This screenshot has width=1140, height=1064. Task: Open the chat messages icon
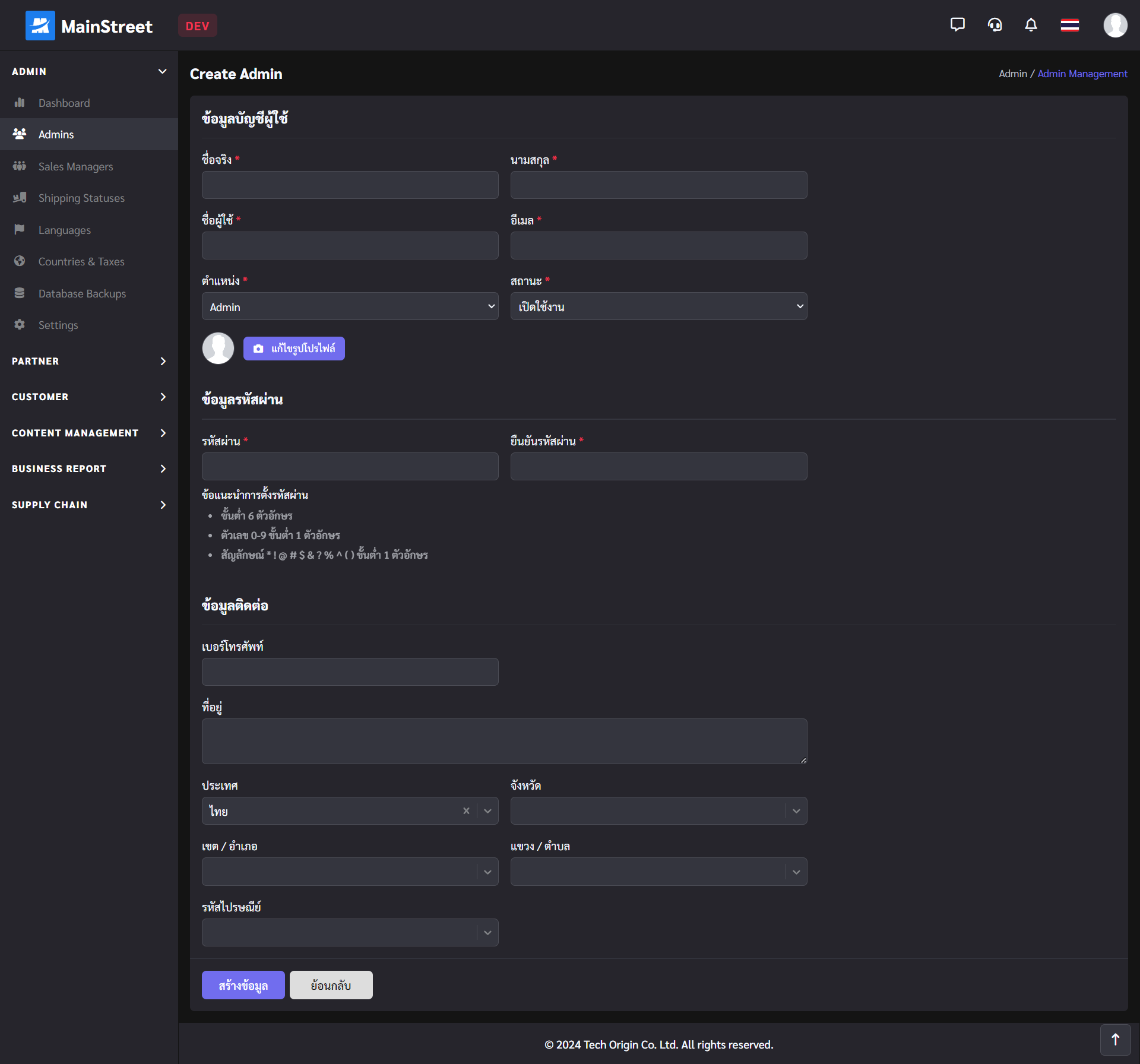click(957, 25)
